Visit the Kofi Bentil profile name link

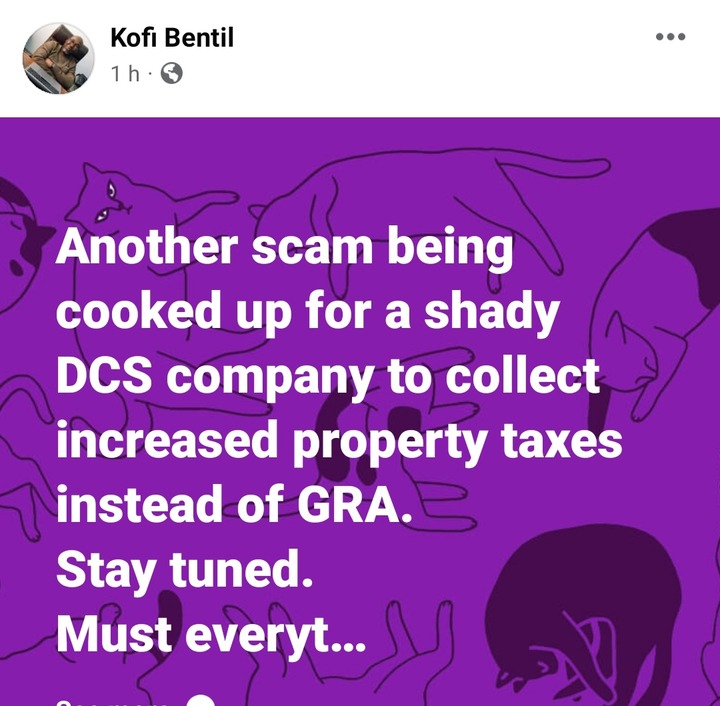[x=172, y=38]
